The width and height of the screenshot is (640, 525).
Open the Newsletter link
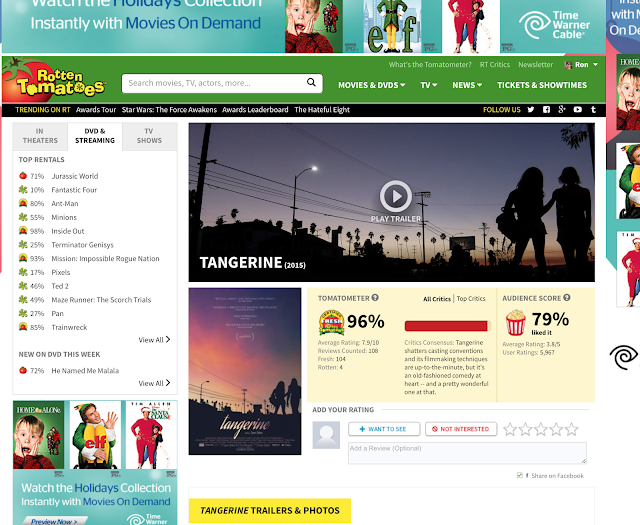pyautogui.click(x=536, y=65)
